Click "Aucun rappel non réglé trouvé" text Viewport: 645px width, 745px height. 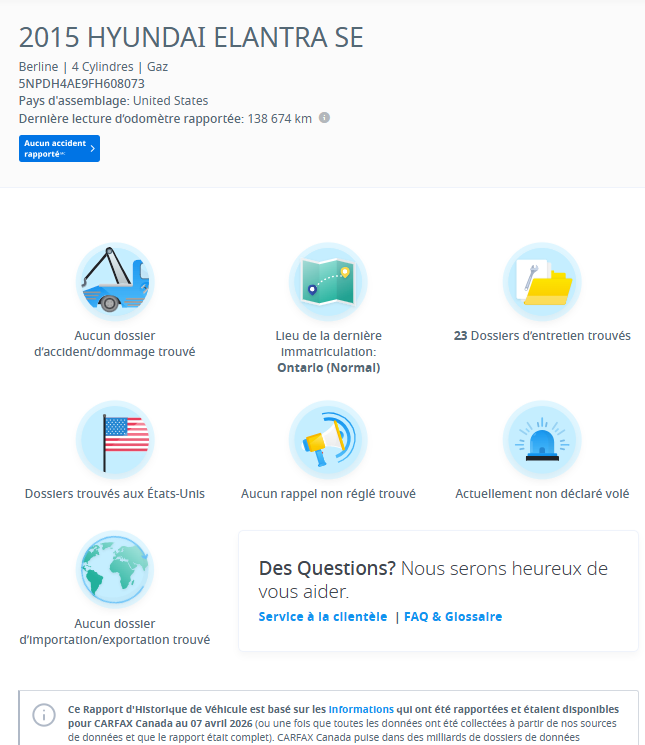[x=328, y=494]
